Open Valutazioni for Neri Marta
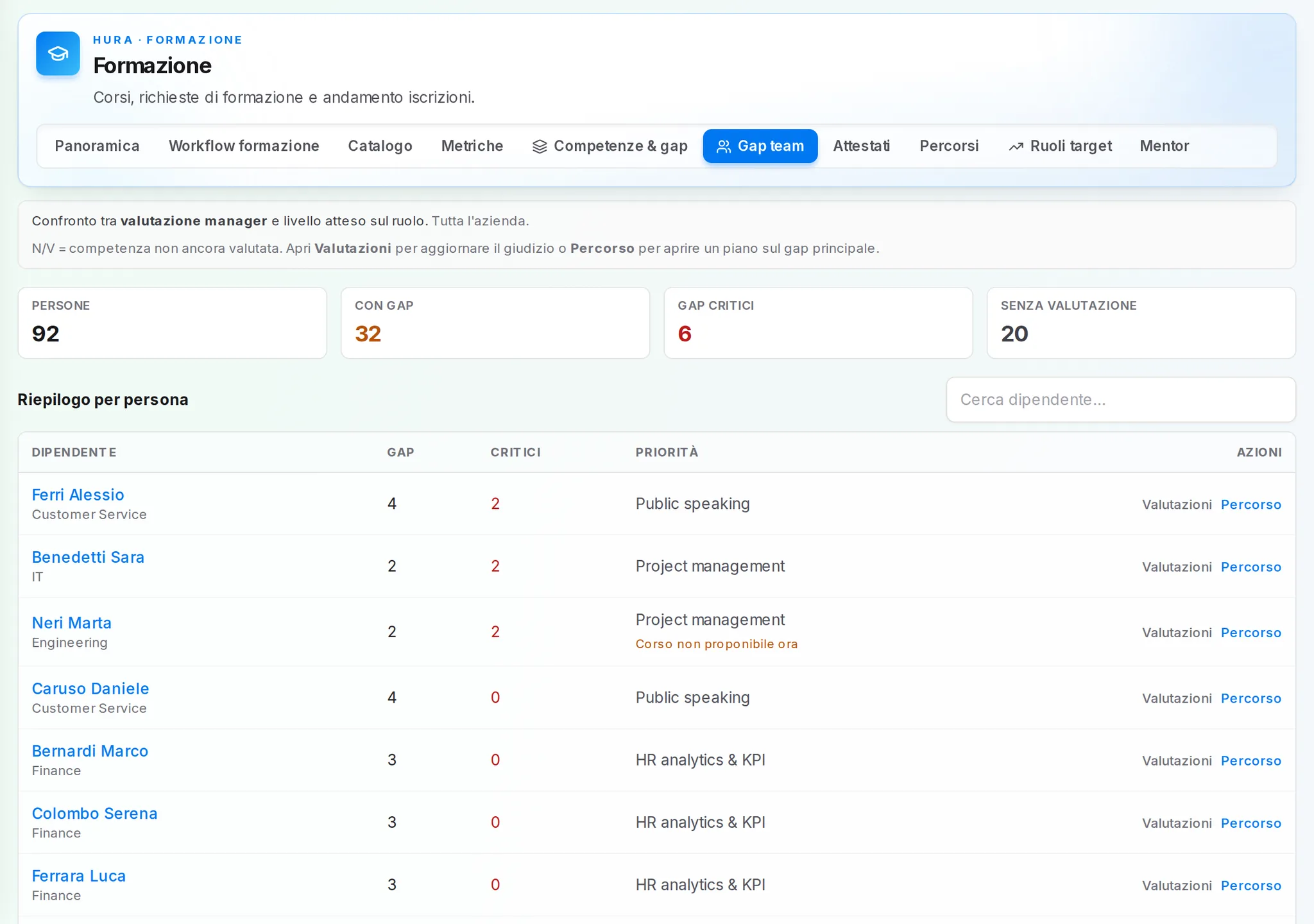Viewport: 1314px width, 924px height. click(1177, 633)
